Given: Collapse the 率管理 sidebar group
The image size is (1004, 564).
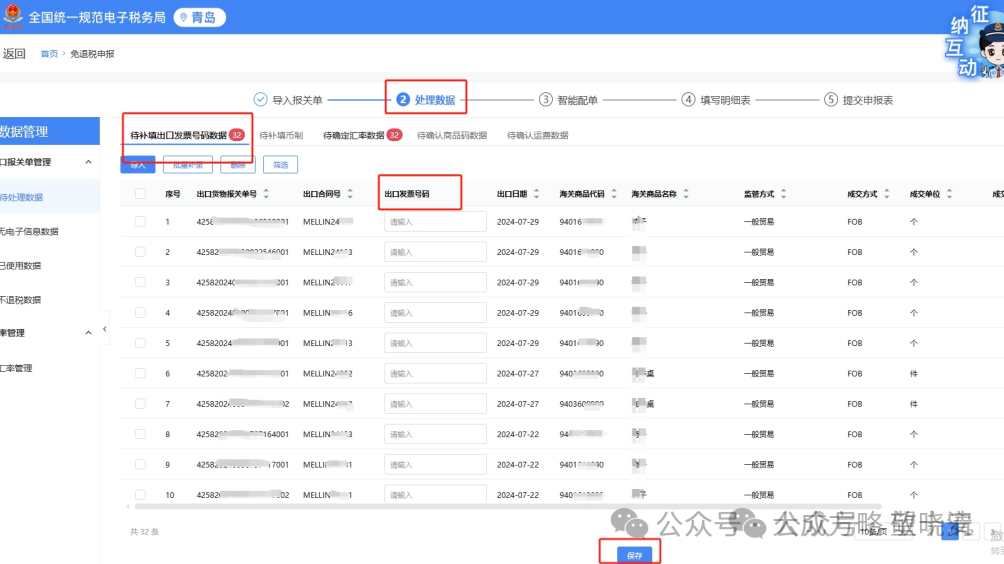Looking at the screenshot, I should point(88,333).
